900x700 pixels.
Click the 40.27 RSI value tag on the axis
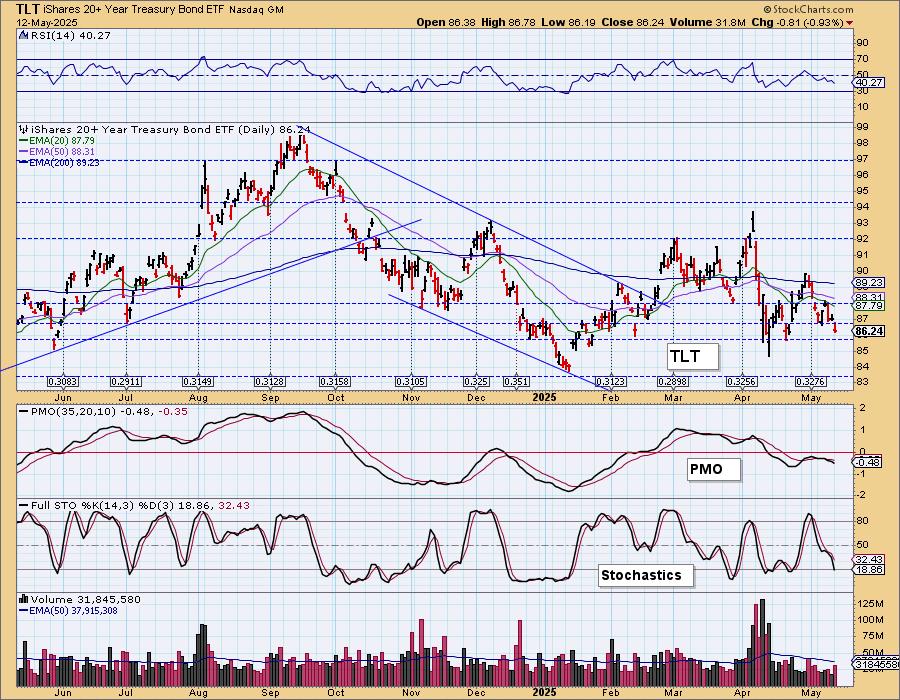click(x=868, y=83)
